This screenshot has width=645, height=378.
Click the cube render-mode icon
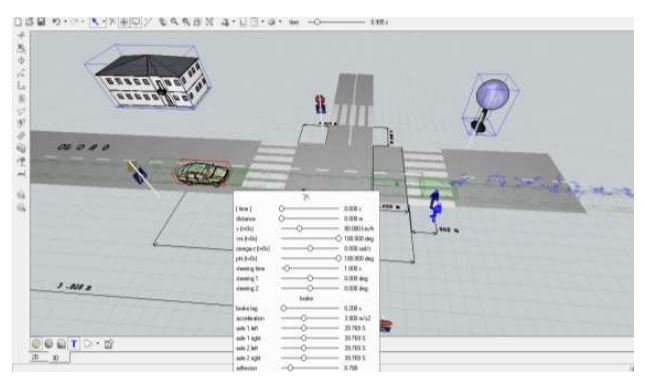click(x=61, y=344)
